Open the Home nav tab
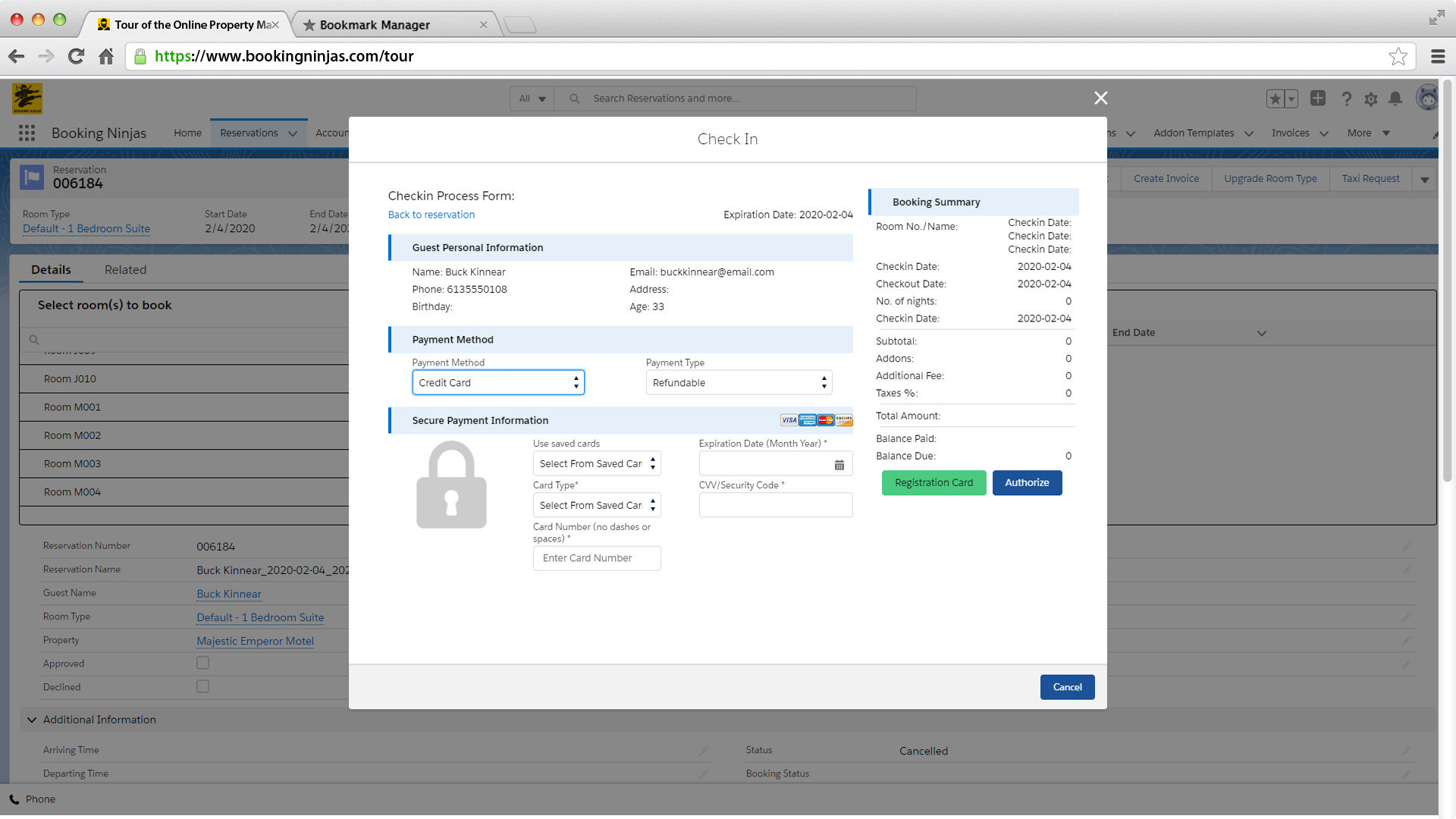The height and width of the screenshot is (819, 1456). point(187,133)
